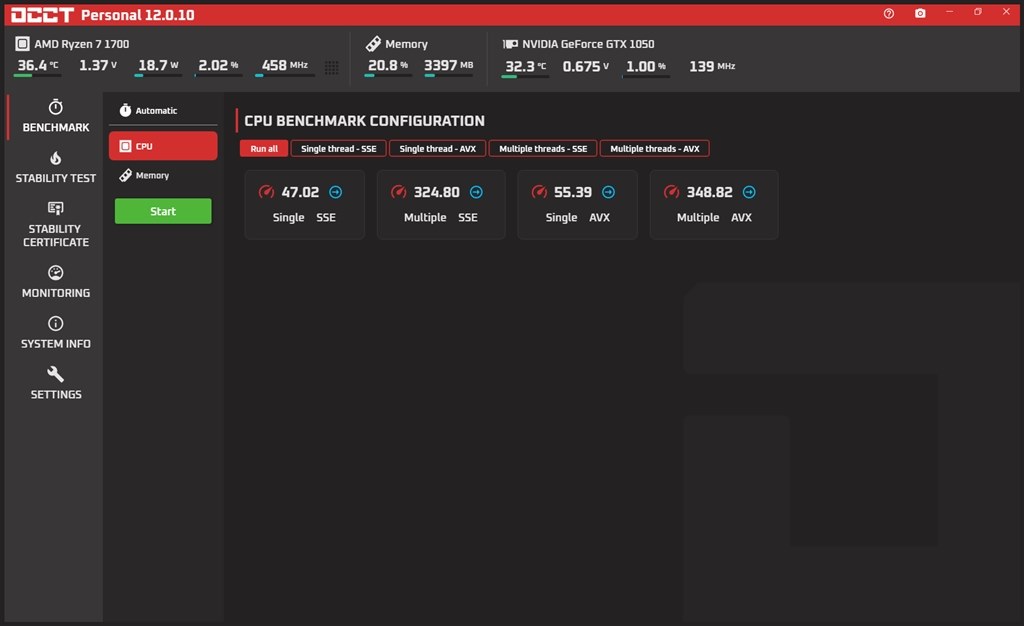
Task: Open Settings wrench section
Action: [x=56, y=383]
